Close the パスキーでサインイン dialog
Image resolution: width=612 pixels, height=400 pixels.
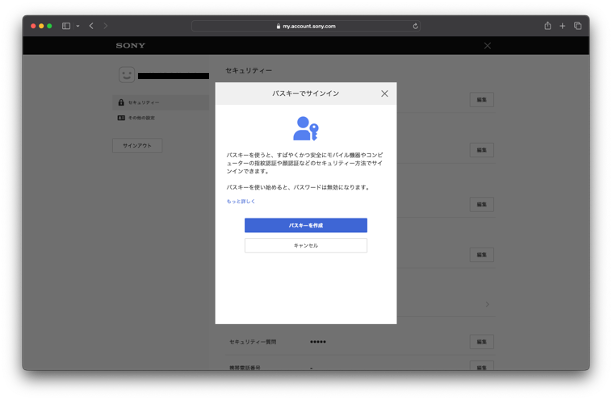coord(384,94)
